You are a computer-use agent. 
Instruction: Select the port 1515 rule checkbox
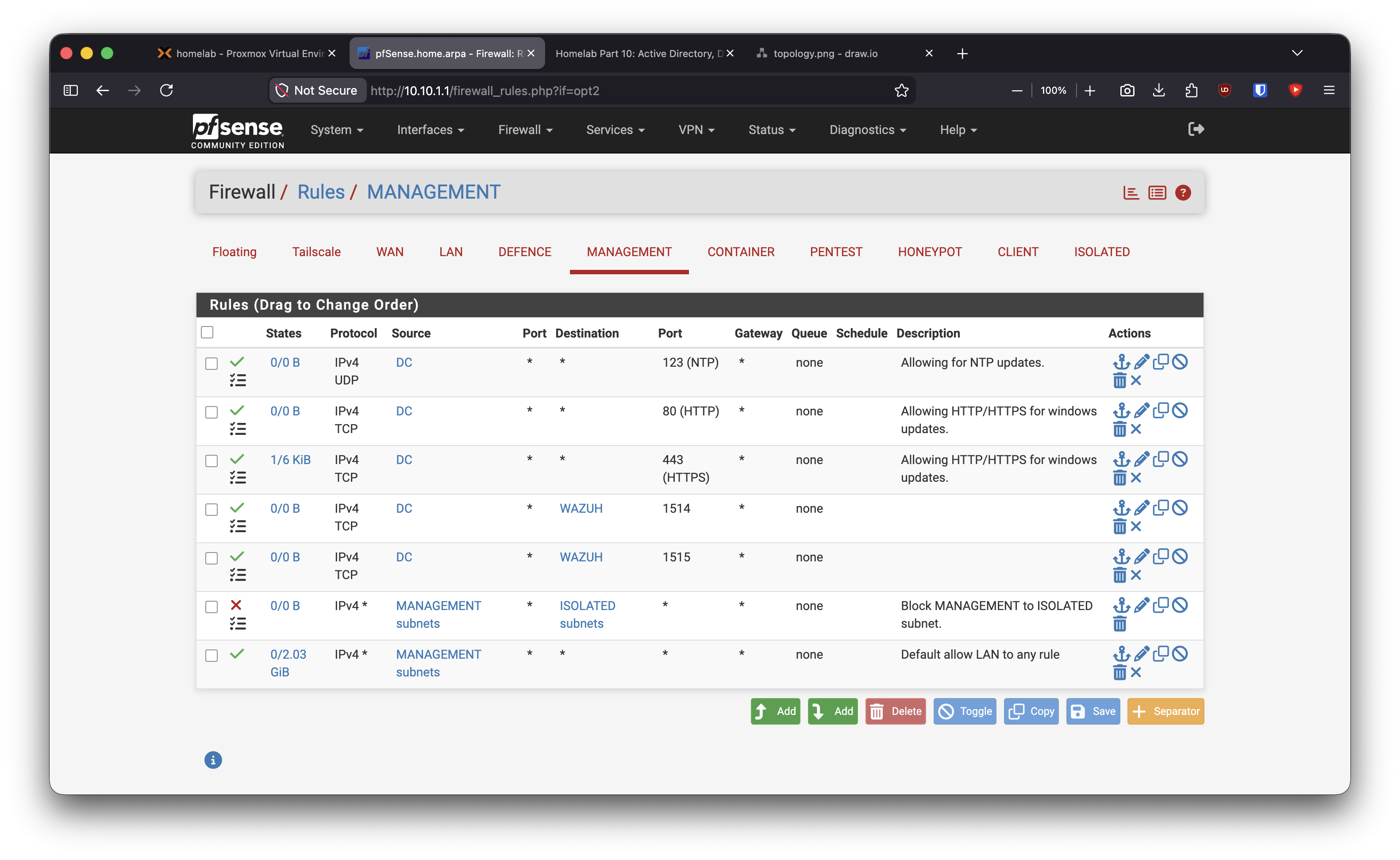pyautogui.click(x=212, y=558)
